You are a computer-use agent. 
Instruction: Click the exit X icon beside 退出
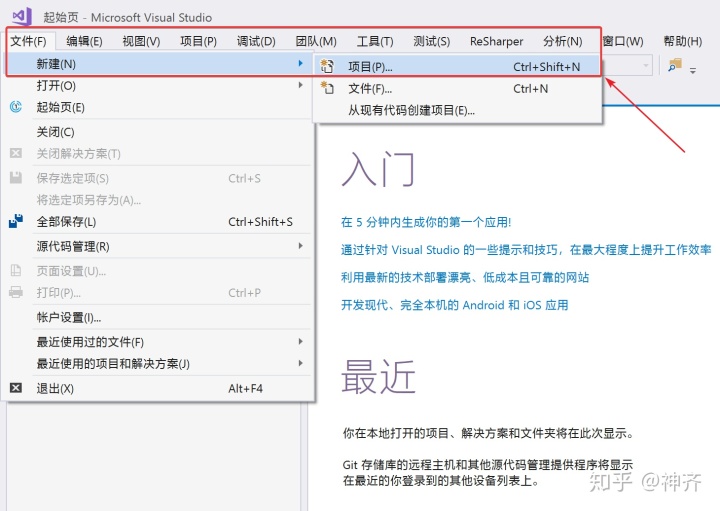tap(16, 388)
